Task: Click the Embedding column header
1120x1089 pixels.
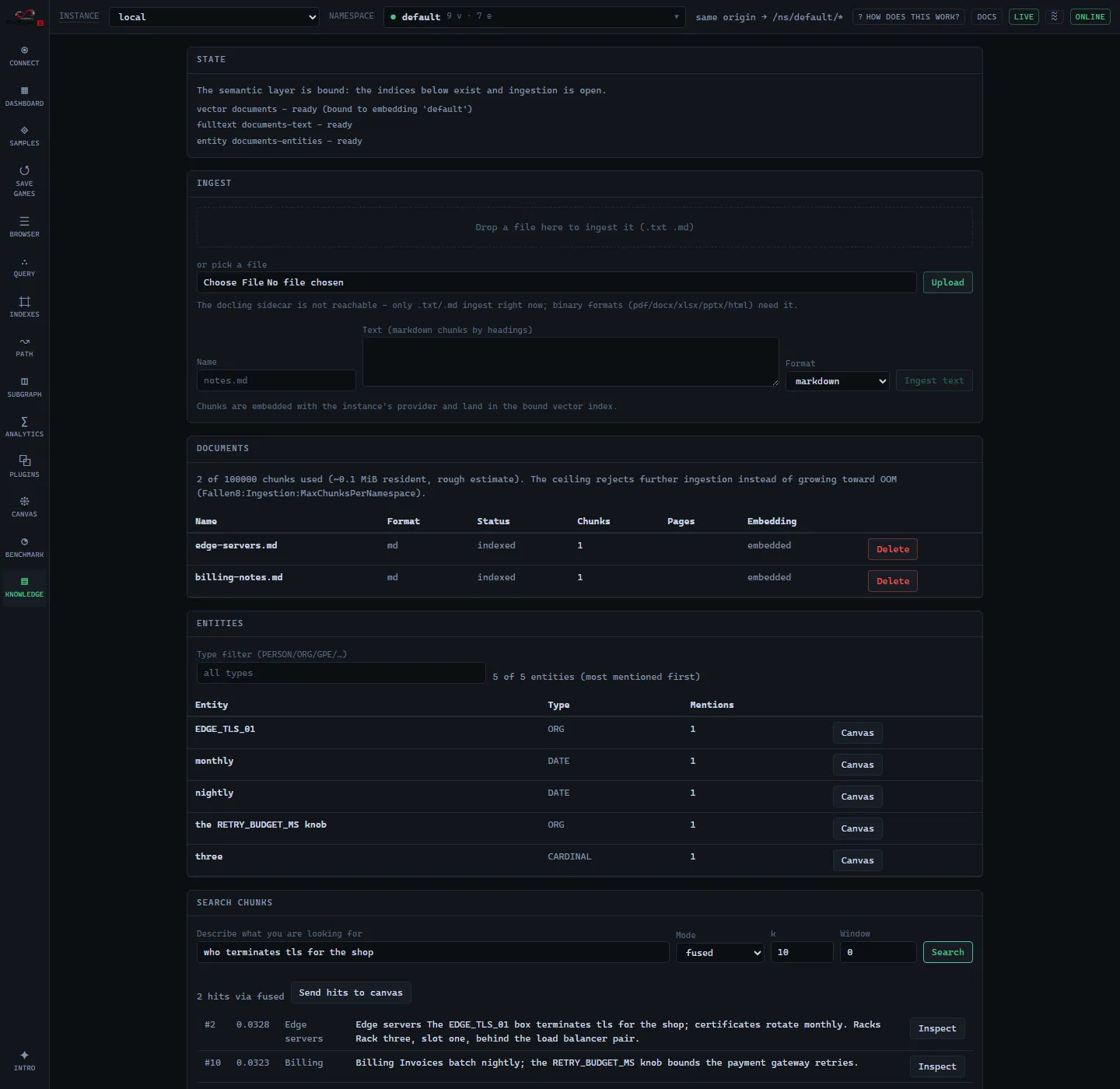Action: pos(772,521)
